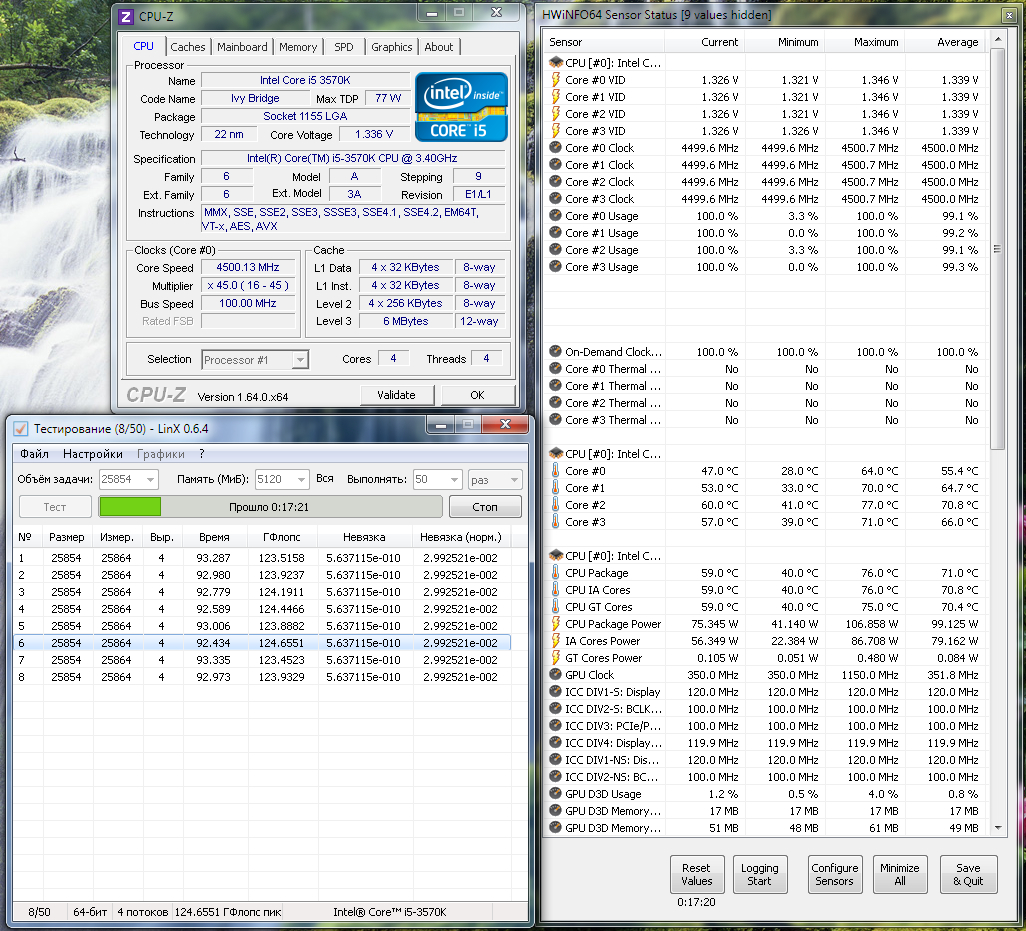Viewport: 1026px width, 931px height.
Task: Click the HWiNFO64 vertical scrollbar thumb
Action: pos(997,249)
